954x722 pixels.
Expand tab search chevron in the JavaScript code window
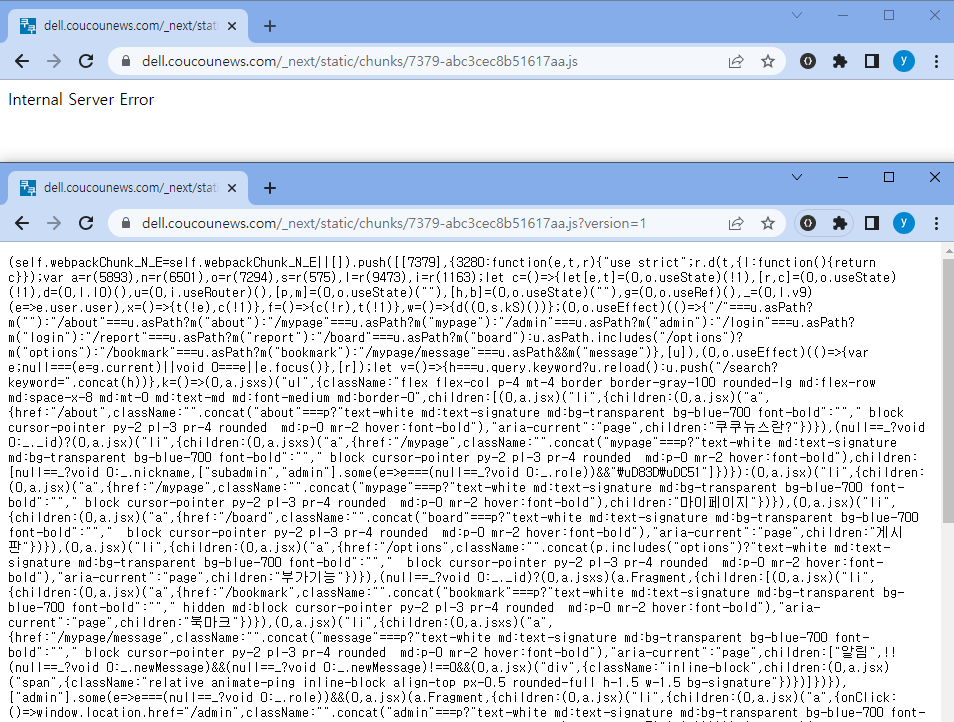(x=797, y=177)
